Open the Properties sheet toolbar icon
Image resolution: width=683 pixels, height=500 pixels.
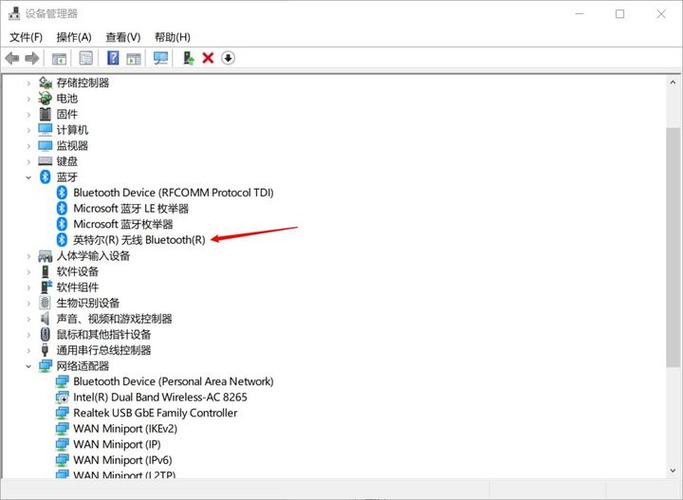(86, 58)
